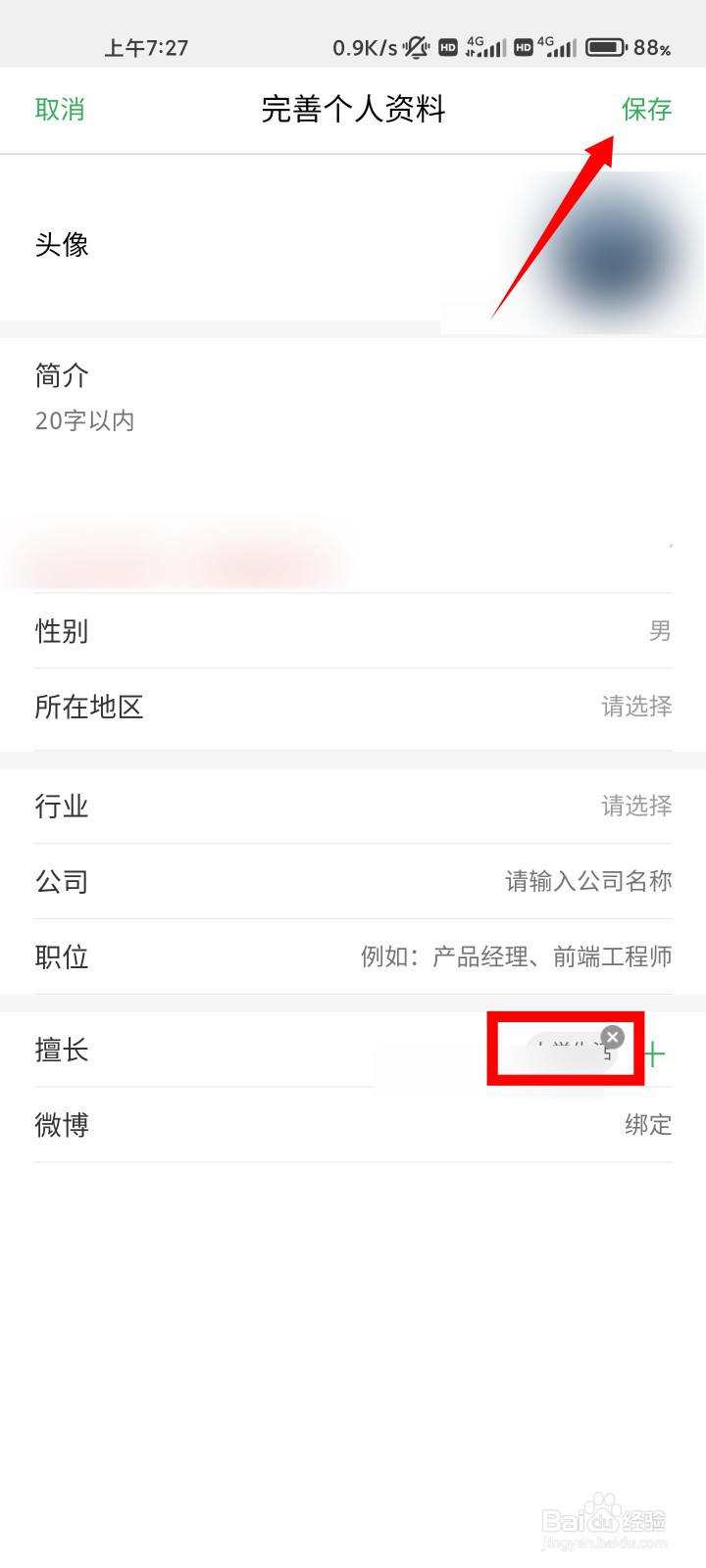706x1568 pixels.
Task: Tap the battery icon in status bar
Action: click(605, 47)
